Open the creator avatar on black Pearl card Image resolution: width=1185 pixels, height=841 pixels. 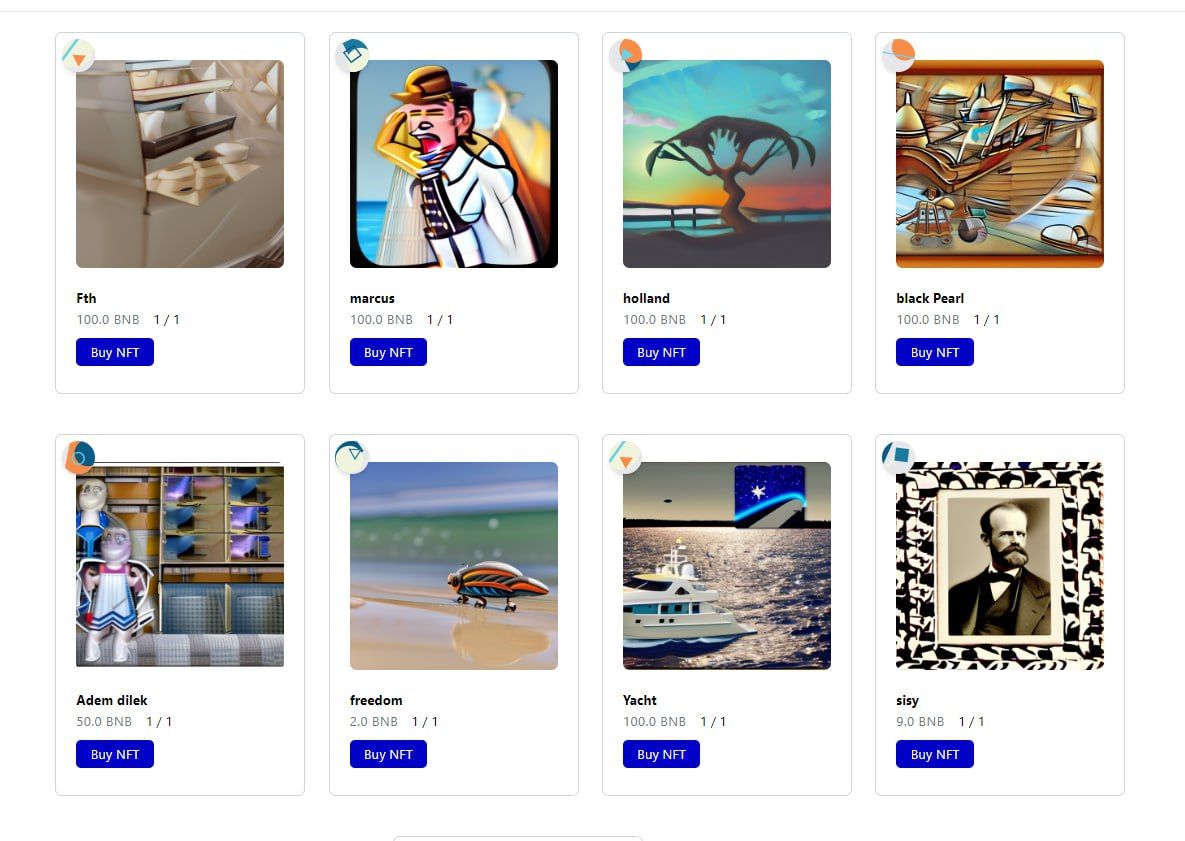898,55
